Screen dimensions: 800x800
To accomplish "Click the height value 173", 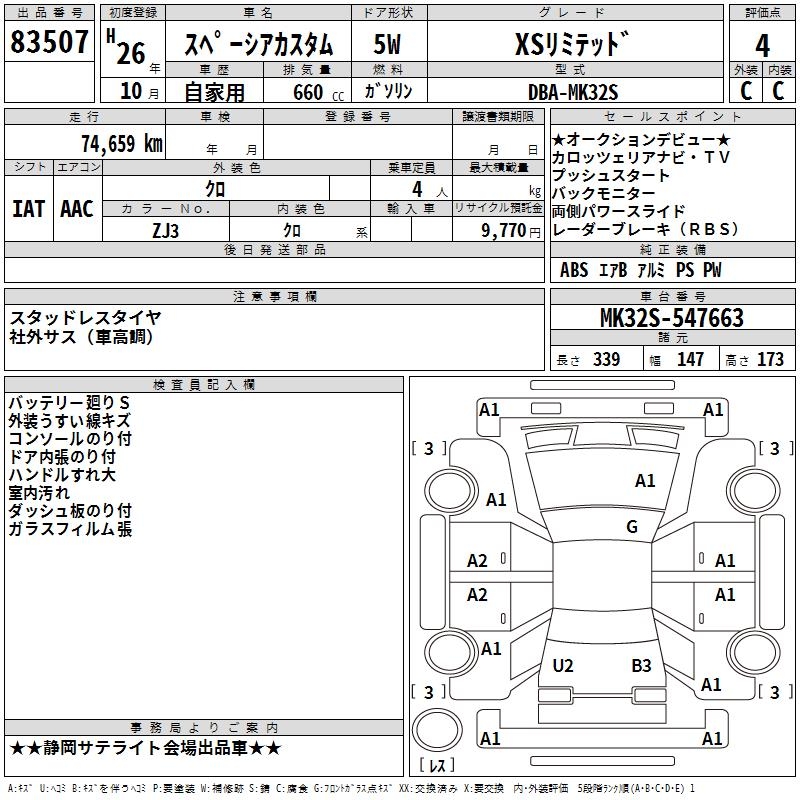I will pos(770,359).
